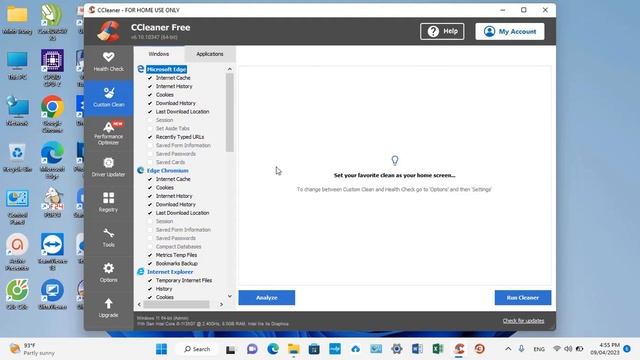Click the taskbar Search box

pyautogui.click(x=197, y=349)
